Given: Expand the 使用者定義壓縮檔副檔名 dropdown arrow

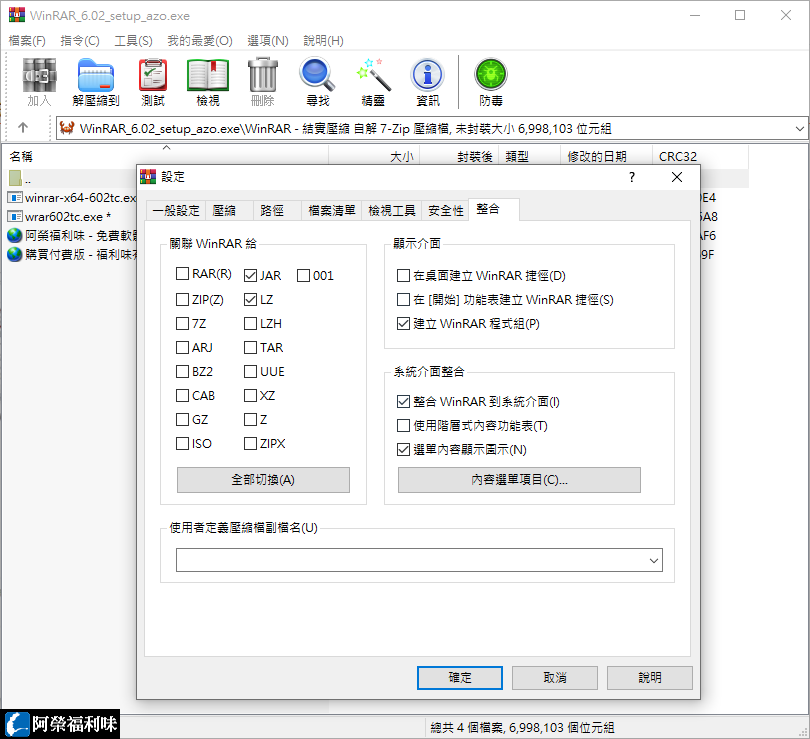Looking at the screenshot, I should point(653,560).
